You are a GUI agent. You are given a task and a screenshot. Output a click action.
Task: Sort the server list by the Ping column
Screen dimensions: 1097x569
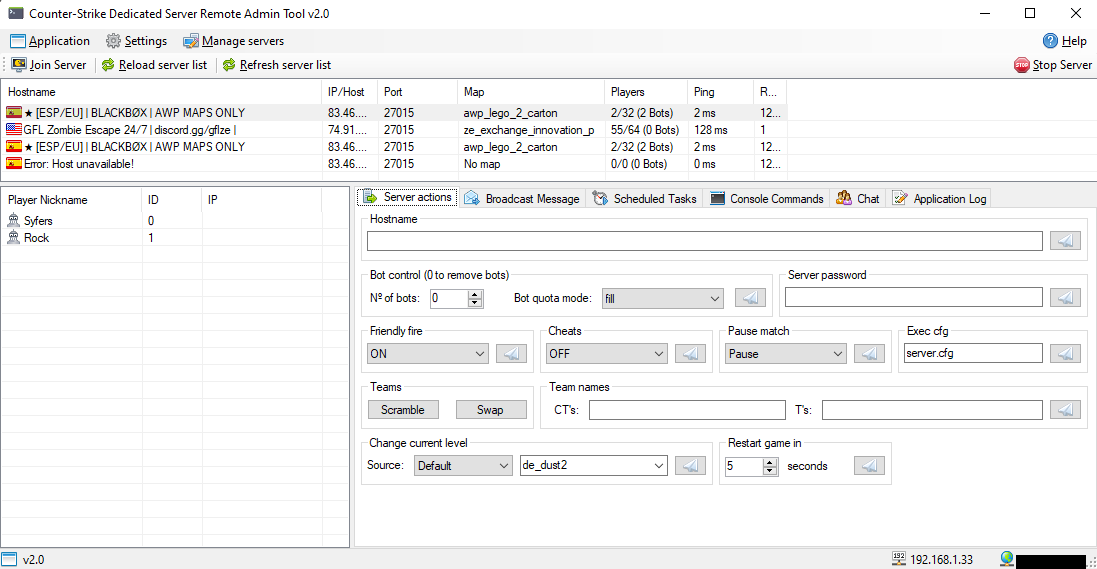click(721, 92)
